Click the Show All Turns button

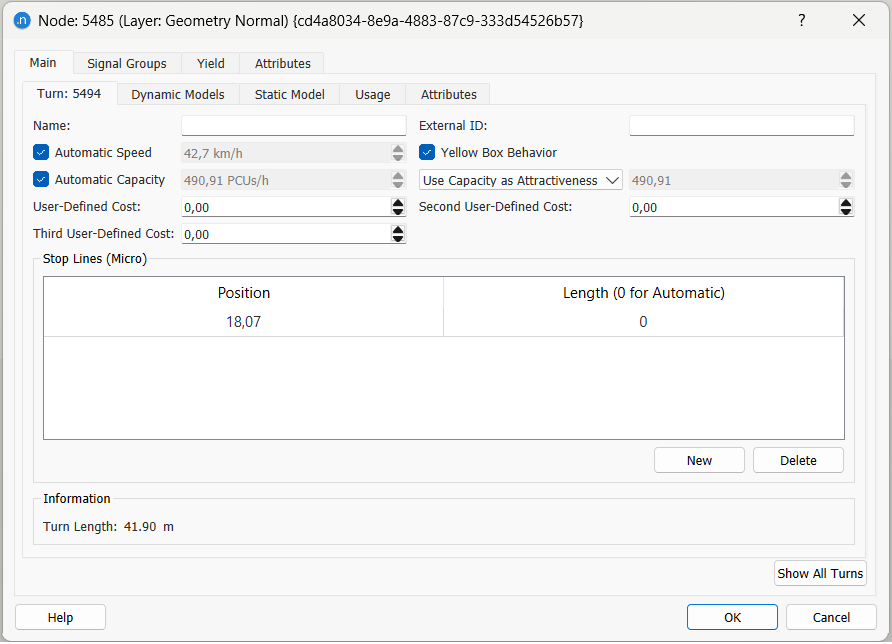point(820,574)
